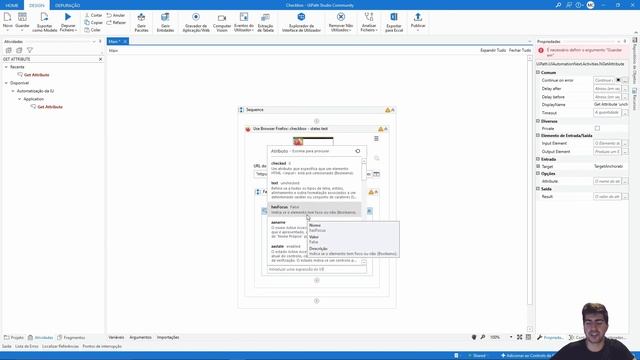Viewport: 640px width, 360px height.
Task: Open Gerir Pacotes
Action: point(141,22)
